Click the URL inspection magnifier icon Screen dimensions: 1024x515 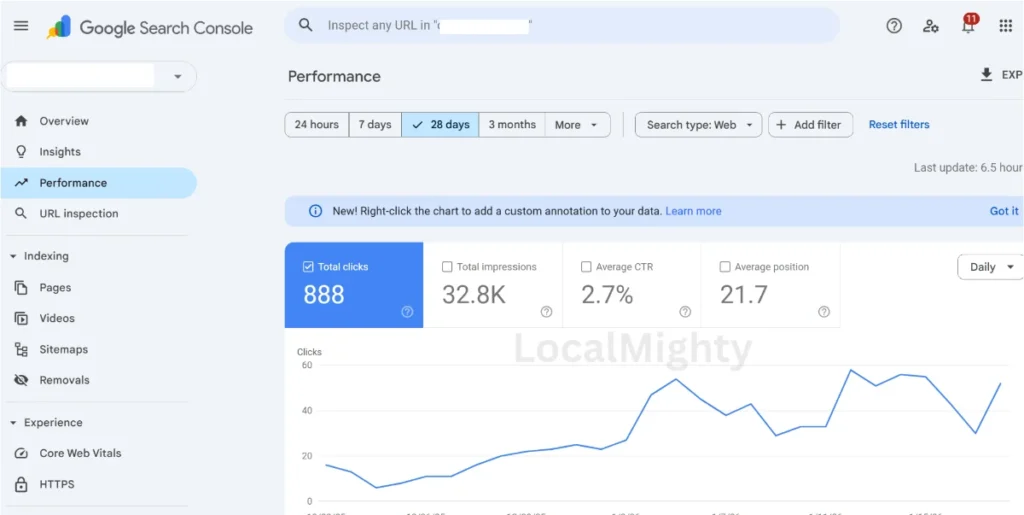coord(21,213)
